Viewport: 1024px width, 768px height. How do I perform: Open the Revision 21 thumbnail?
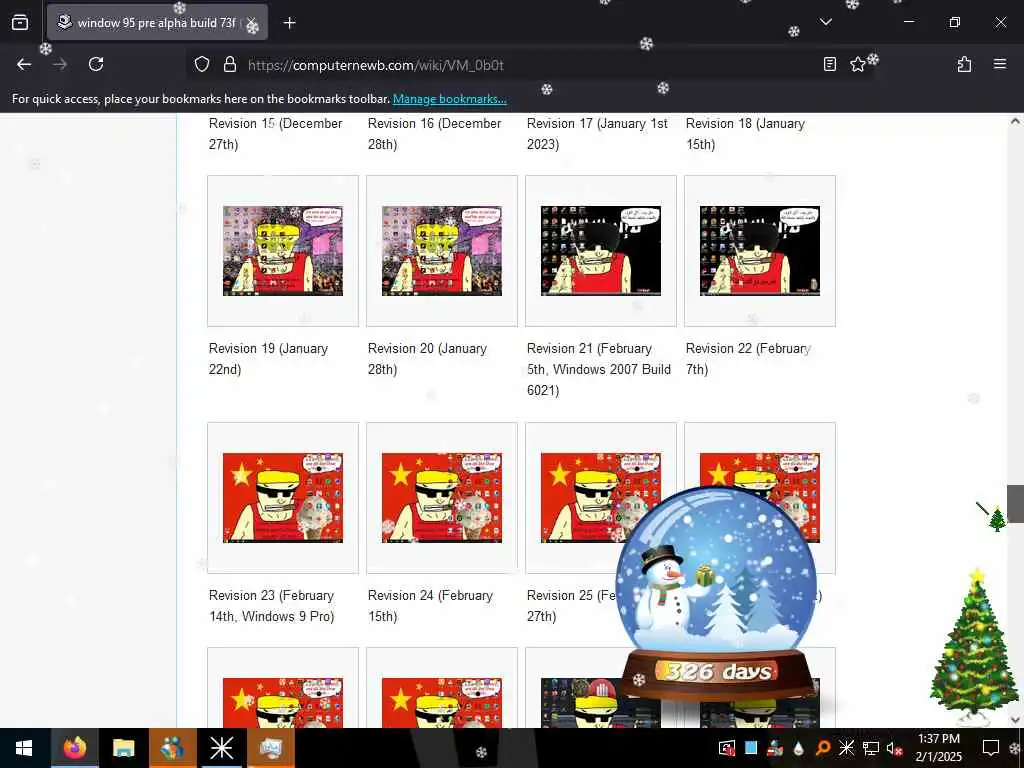(601, 251)
